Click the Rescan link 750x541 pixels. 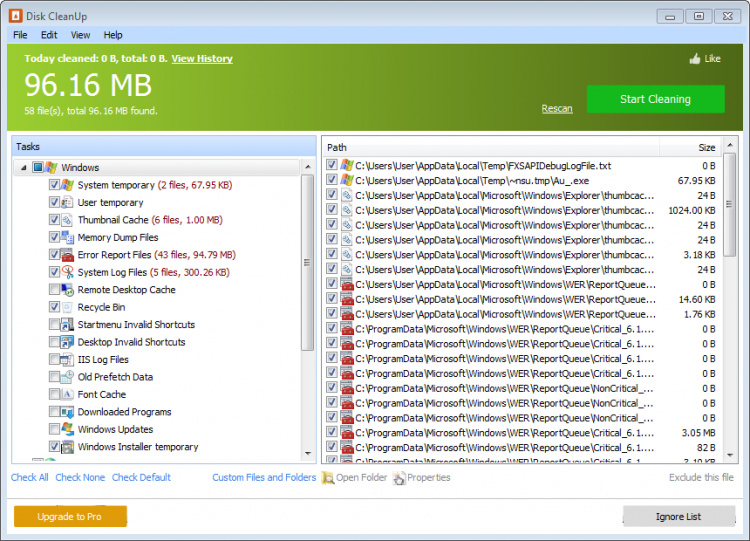click(557, 109)
